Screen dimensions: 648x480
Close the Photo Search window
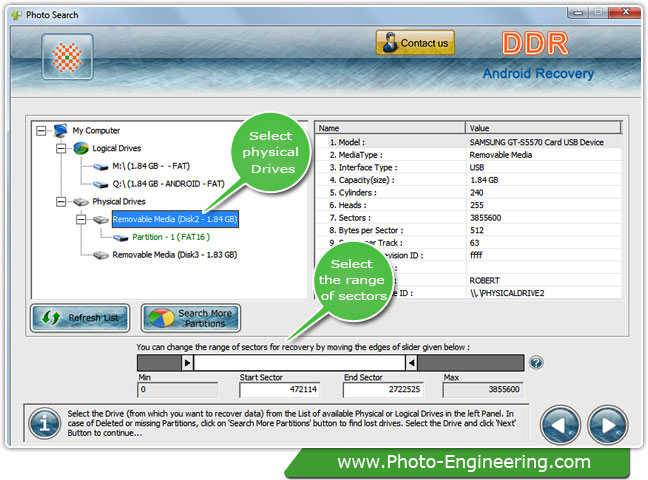click(626, 12)
